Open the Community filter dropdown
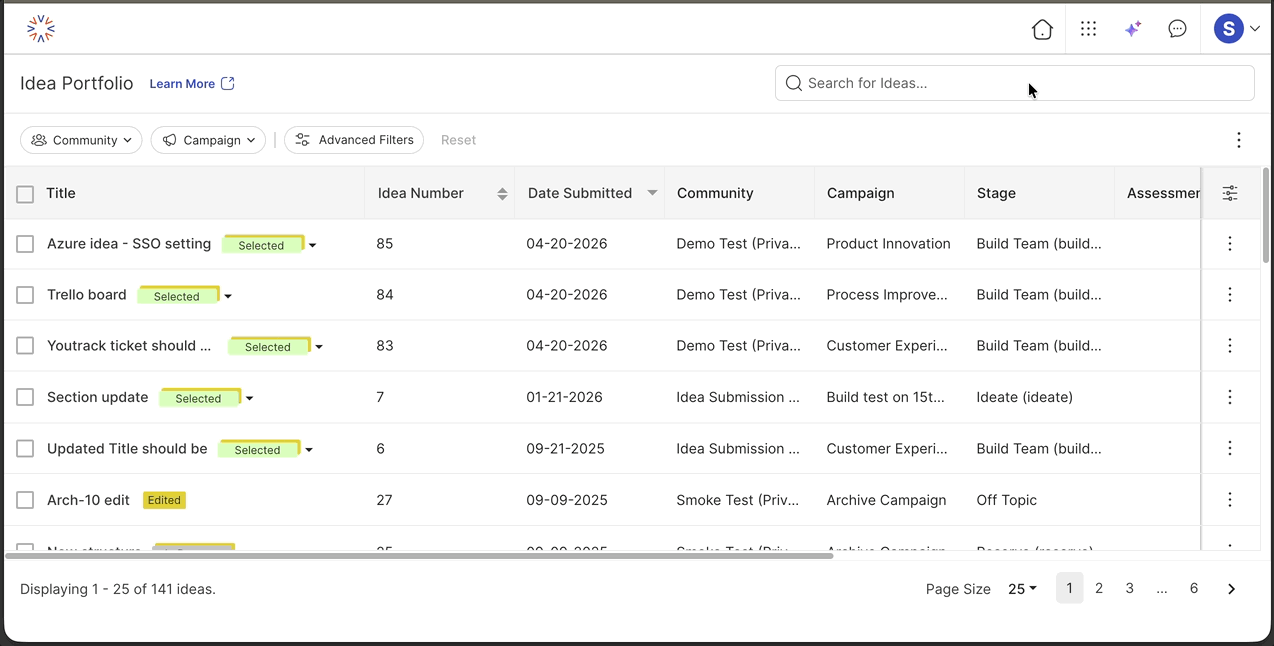Image resolution: width=1274 pixels, height=646 pixels. (81, 140)
